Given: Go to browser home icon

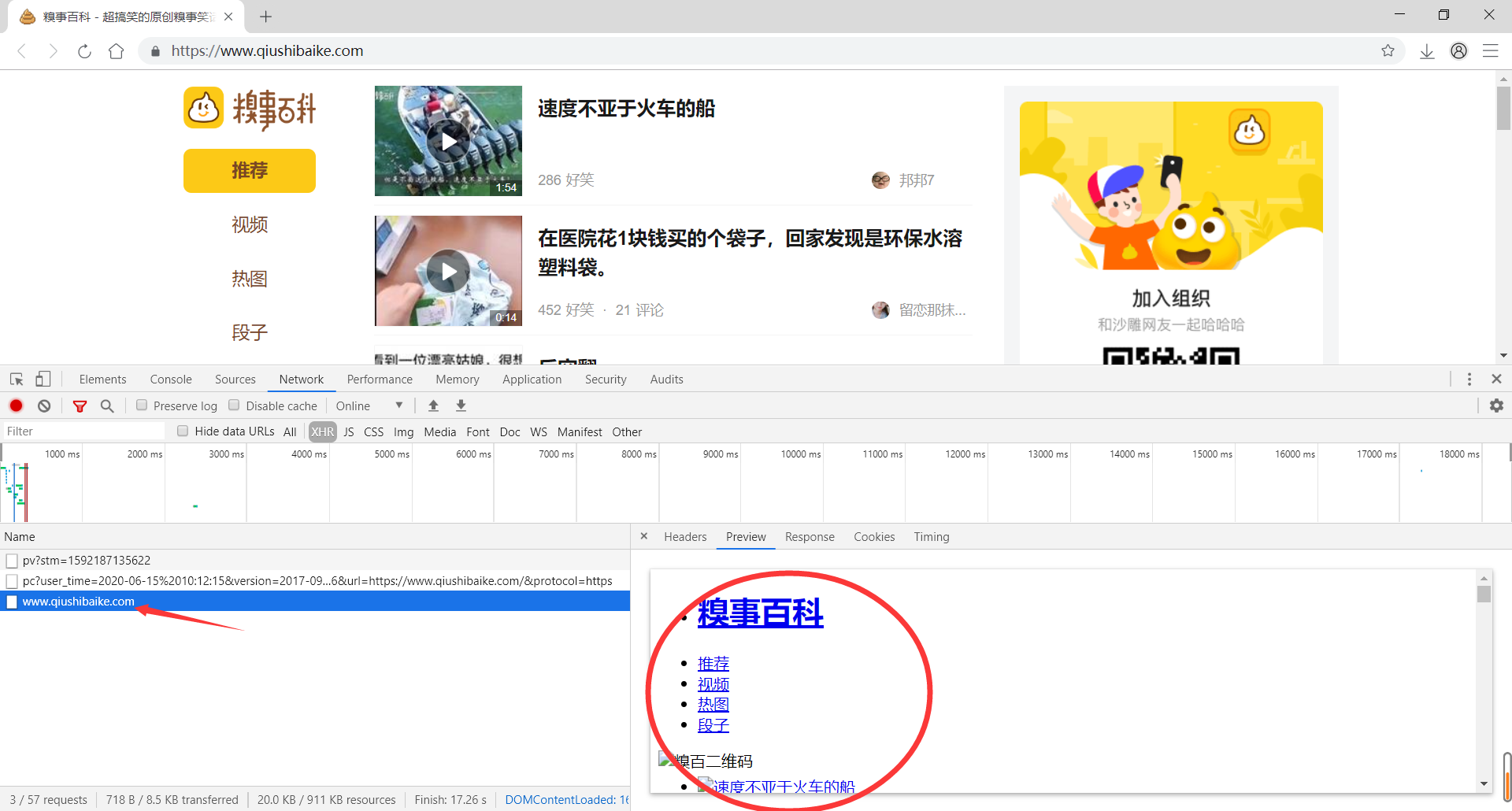Looking at the screenshot, I should 116,51.
